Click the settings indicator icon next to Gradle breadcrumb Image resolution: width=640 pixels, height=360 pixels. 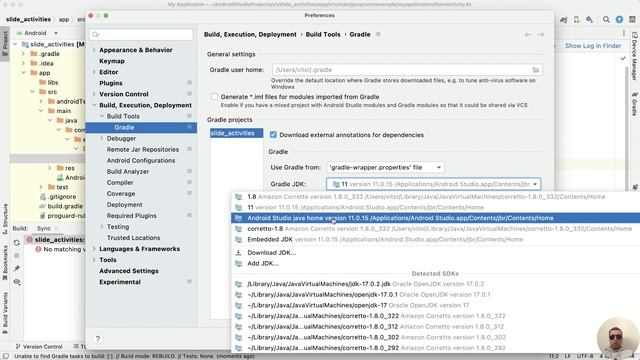pyautogui.click(x=378, y=34)
